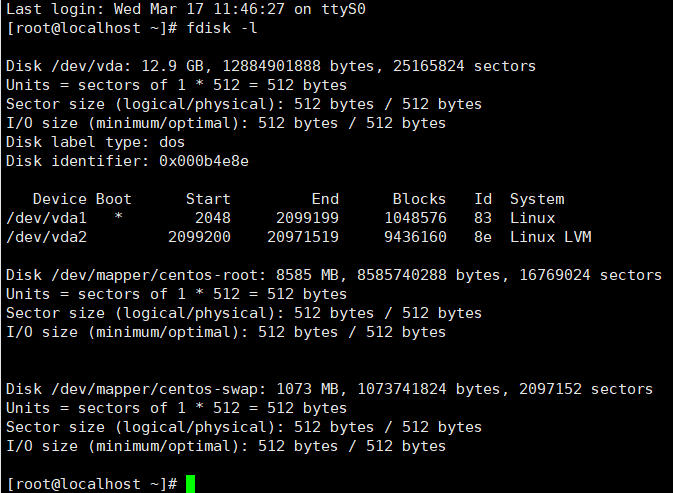Click the bottom [root@localhost ~]# prompt
This screenshot has width=673, height=493.
click(x=92, y=484)
